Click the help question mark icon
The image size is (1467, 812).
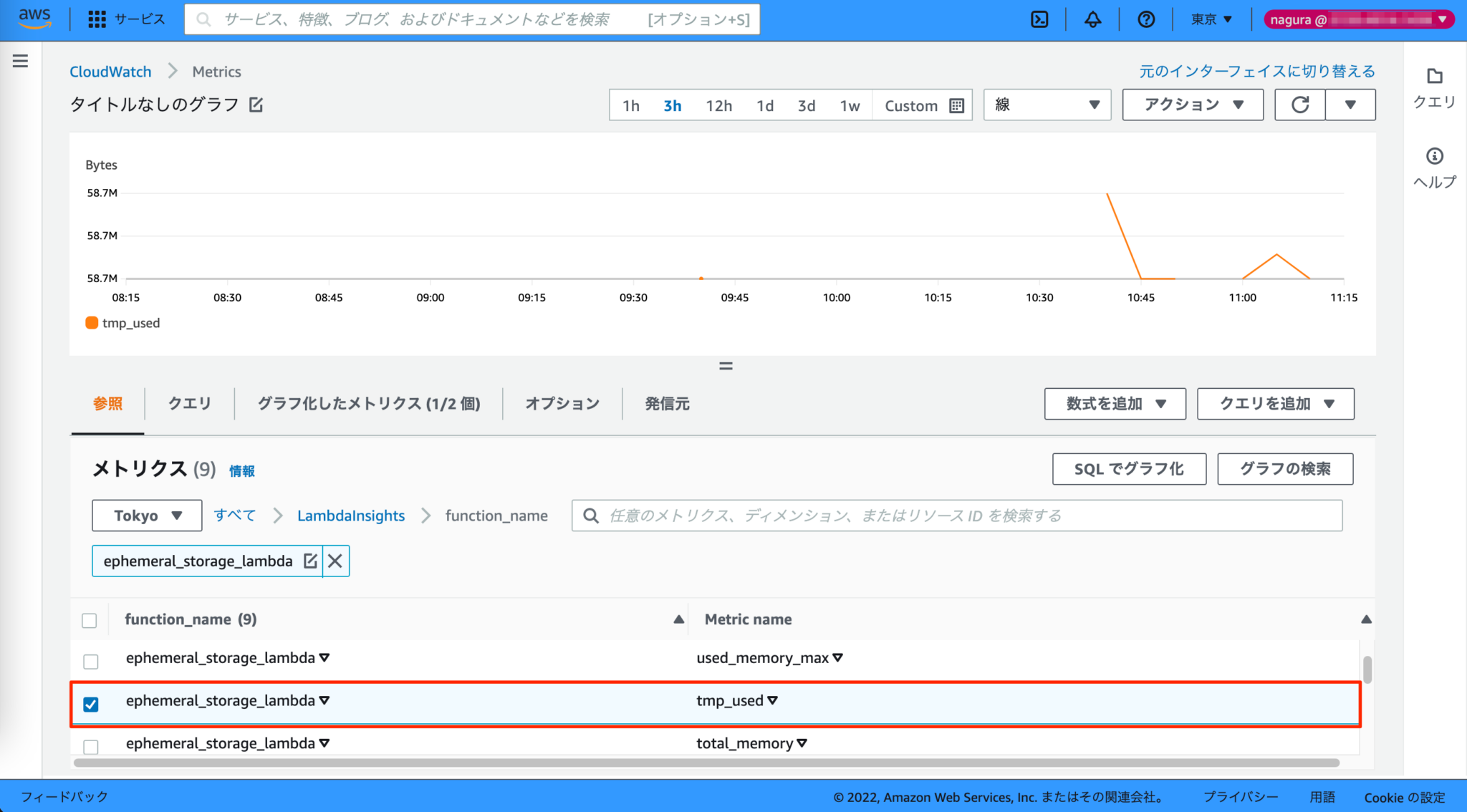[x=1145, y=19]
